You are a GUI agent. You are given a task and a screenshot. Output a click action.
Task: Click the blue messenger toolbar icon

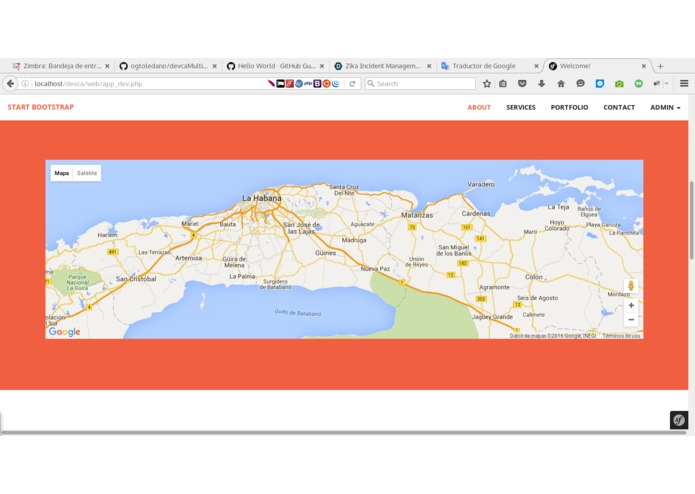[x=600, y=83]
